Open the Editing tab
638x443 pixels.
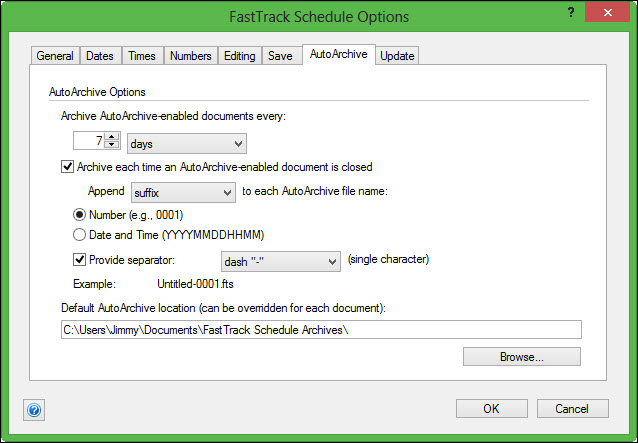(241, 56)
